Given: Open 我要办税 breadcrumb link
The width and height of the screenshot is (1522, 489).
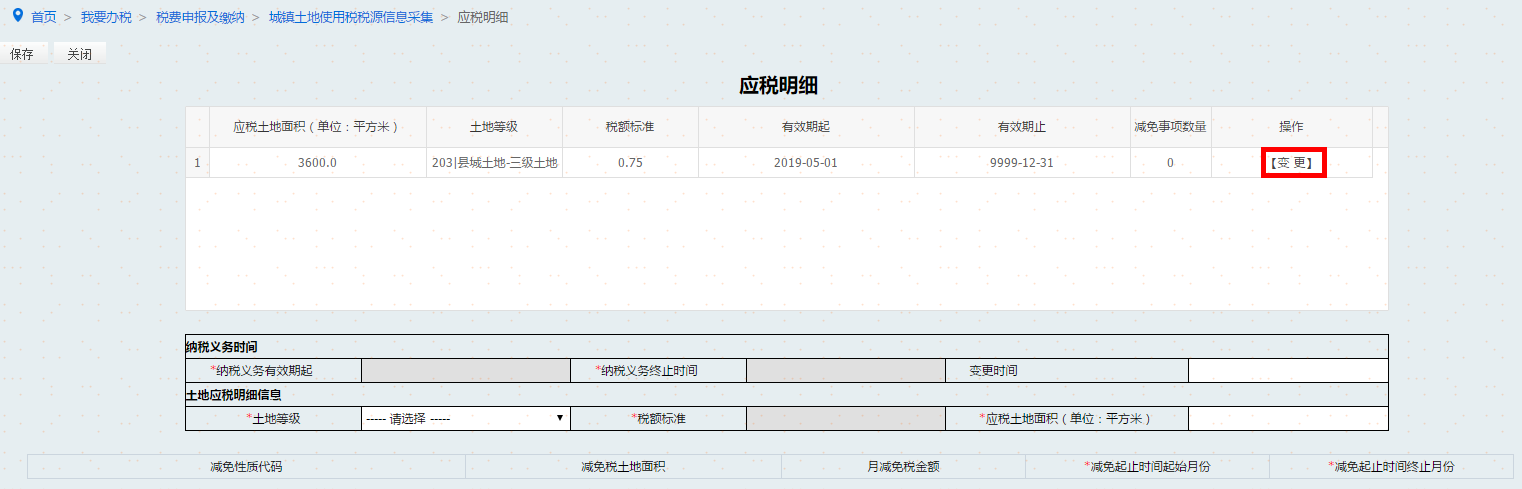Looking at the screenshot, I should (106, 18).
